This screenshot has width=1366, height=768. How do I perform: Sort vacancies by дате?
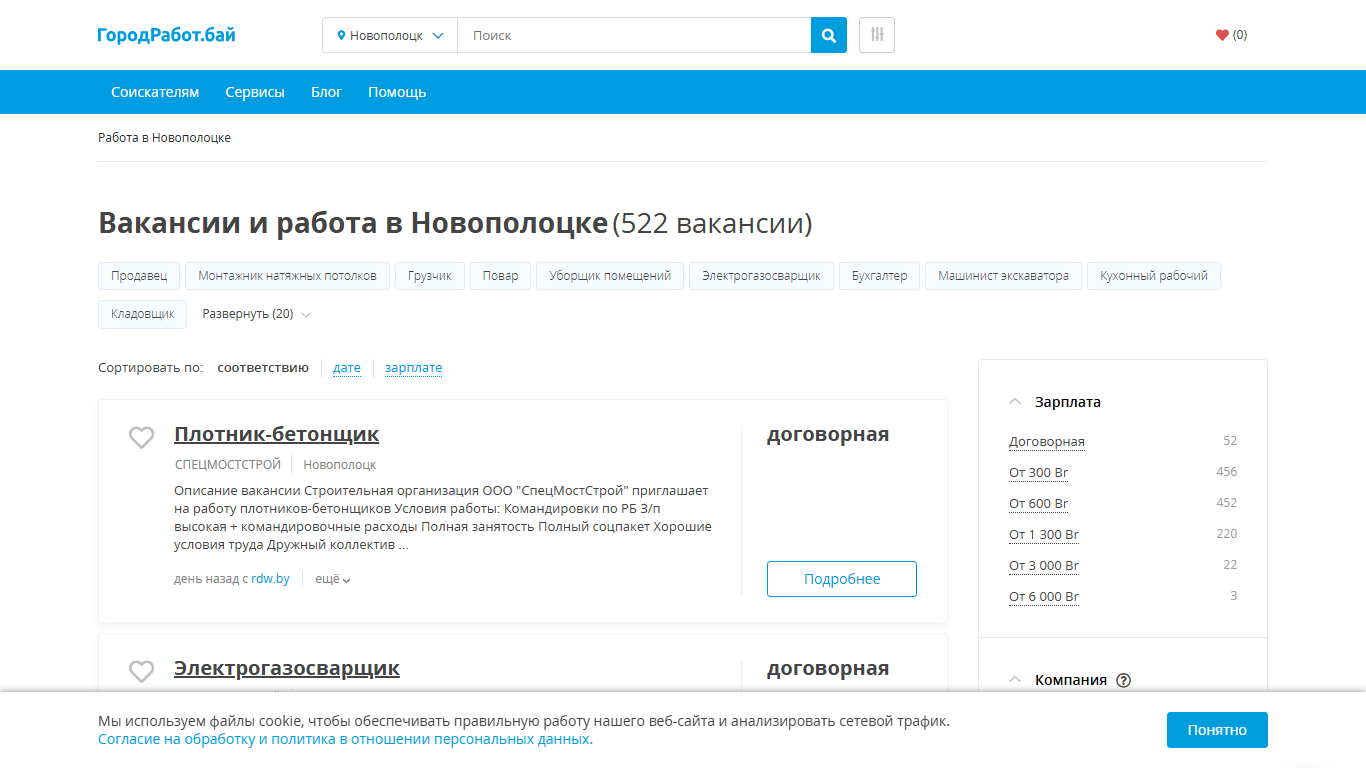coord(347,368)
